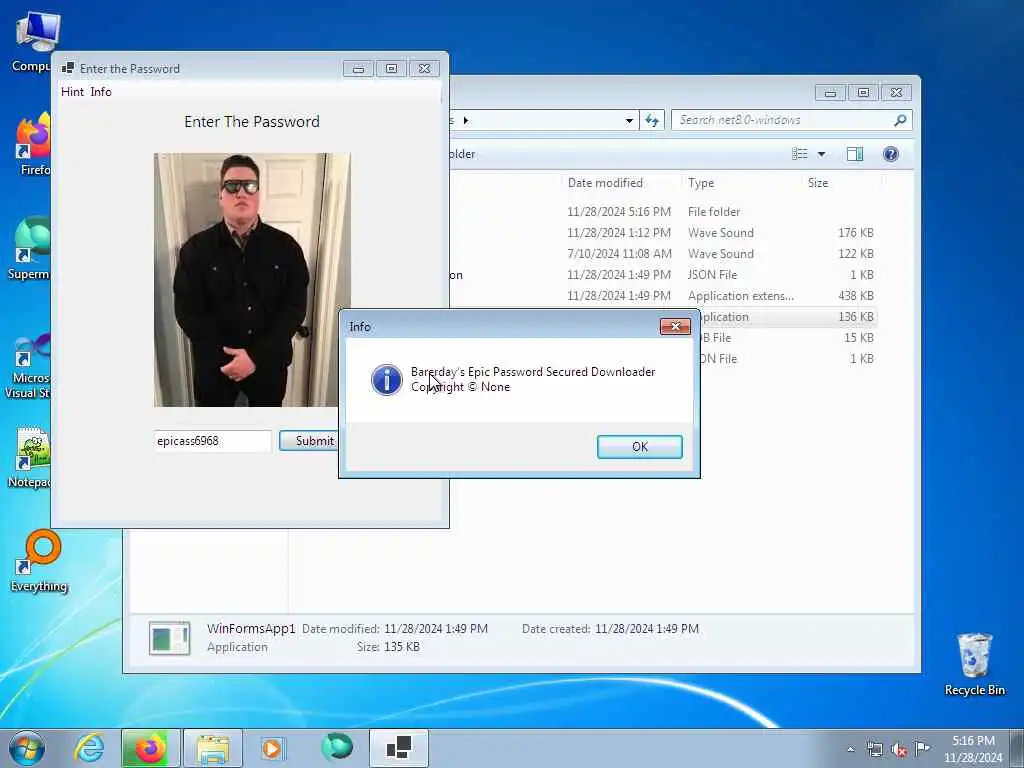Click the Explorer search magnifier icon
1024x768 pixels.
(x=900, y=120)
